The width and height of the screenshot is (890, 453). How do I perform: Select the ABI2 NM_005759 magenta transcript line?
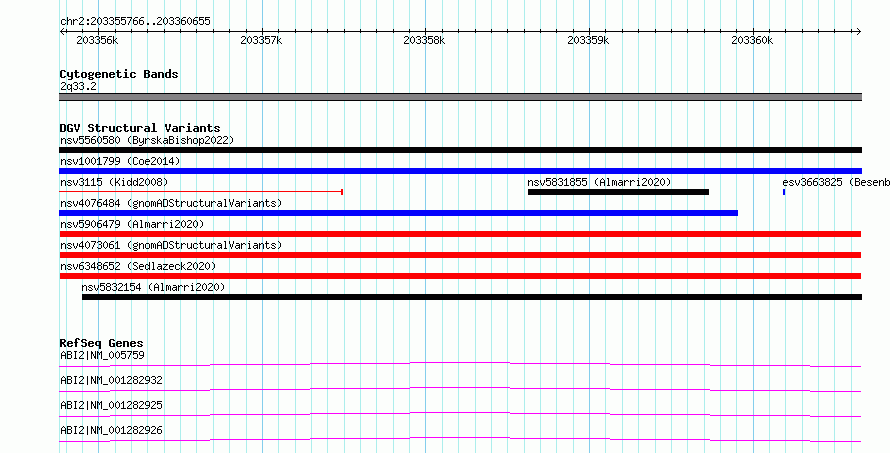click(460, 364)
